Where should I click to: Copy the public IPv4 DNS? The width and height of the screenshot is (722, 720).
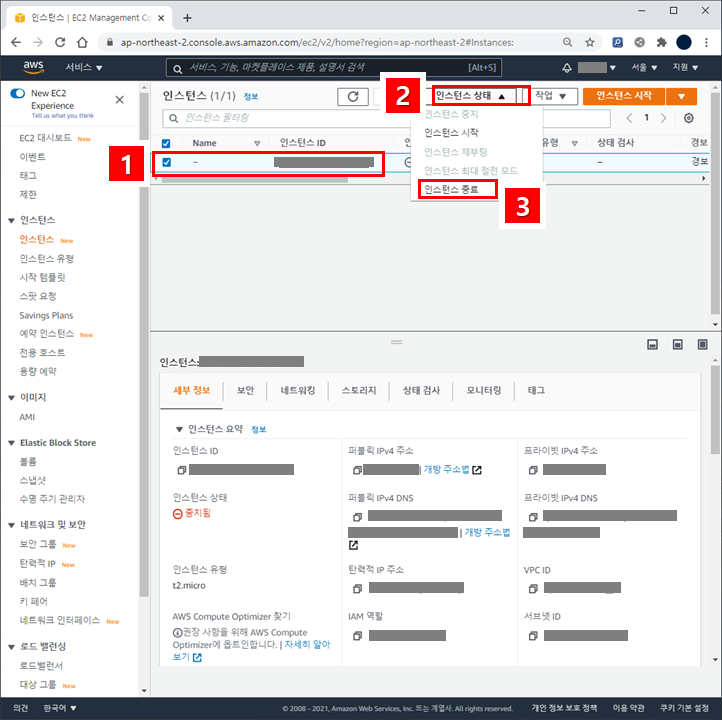coord(357,517)
